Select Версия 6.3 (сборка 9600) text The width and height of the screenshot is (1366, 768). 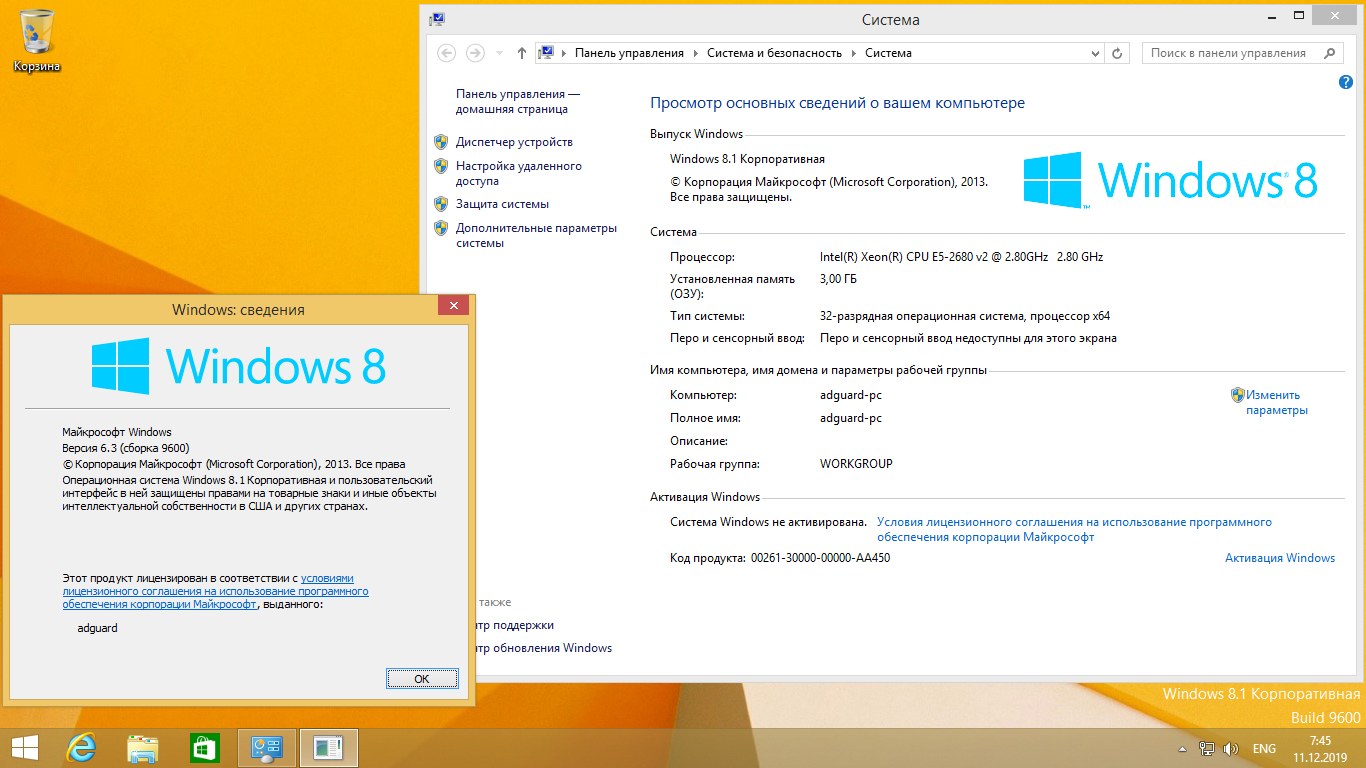click(x=126, y=448)
